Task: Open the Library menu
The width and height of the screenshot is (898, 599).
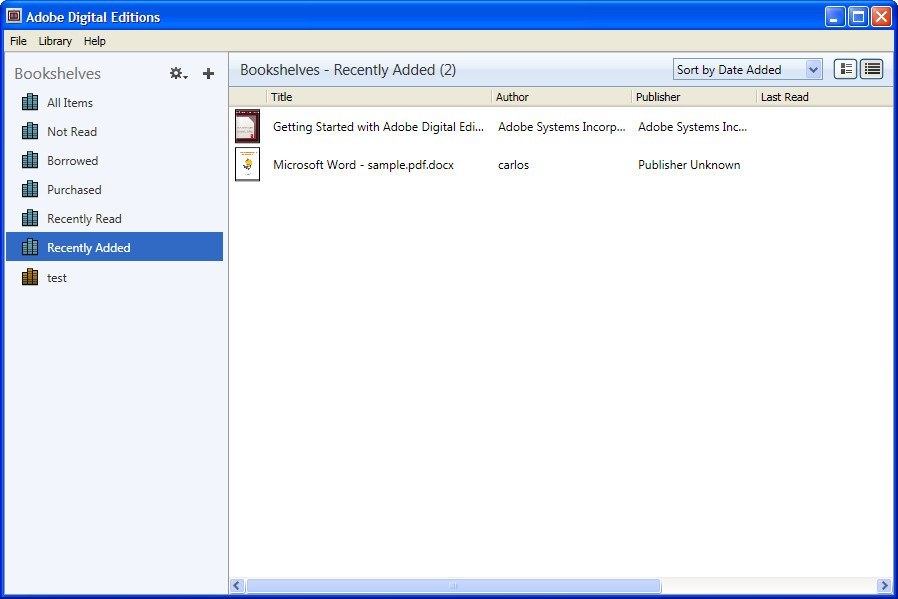Action: pyautogui.click(x=55, y=41)
